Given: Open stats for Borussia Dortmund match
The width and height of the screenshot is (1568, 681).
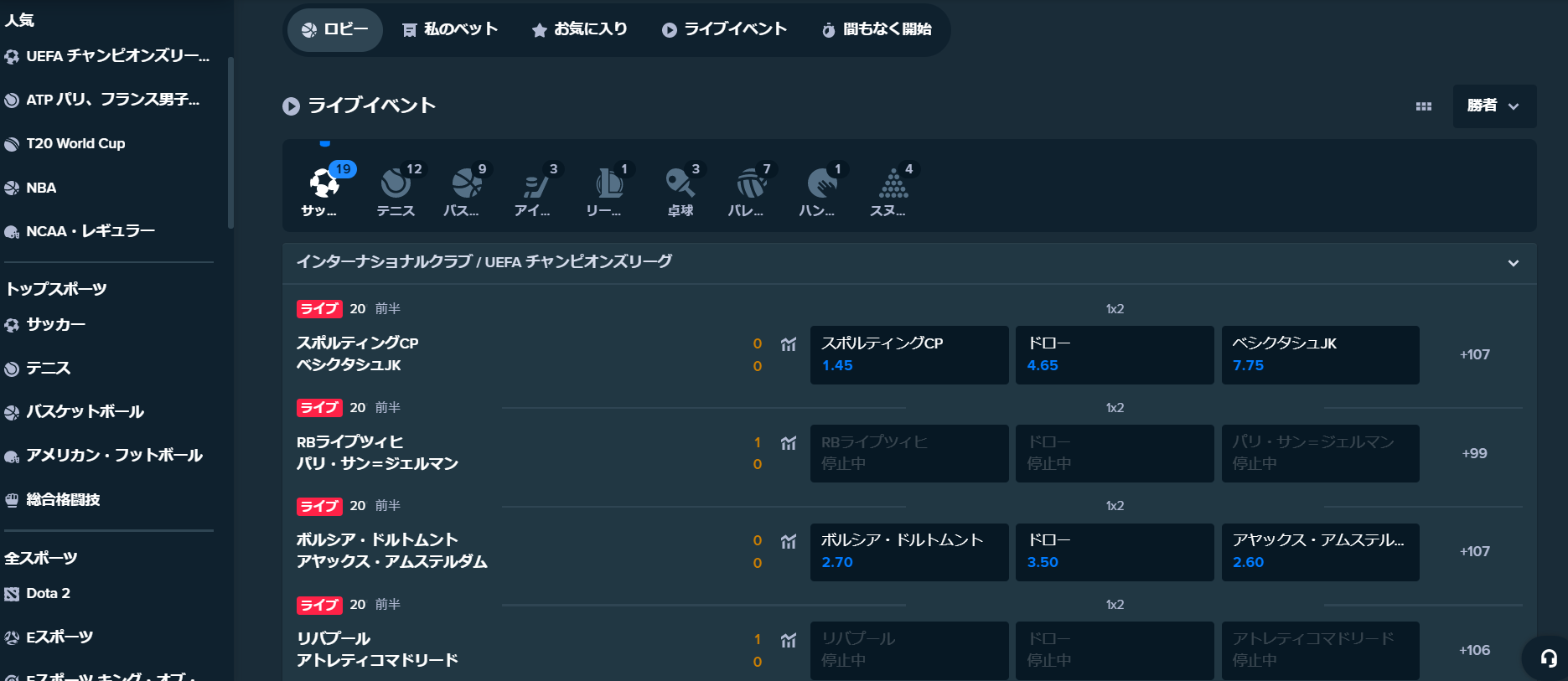Looking at the screenshot, I should (789, 542).
